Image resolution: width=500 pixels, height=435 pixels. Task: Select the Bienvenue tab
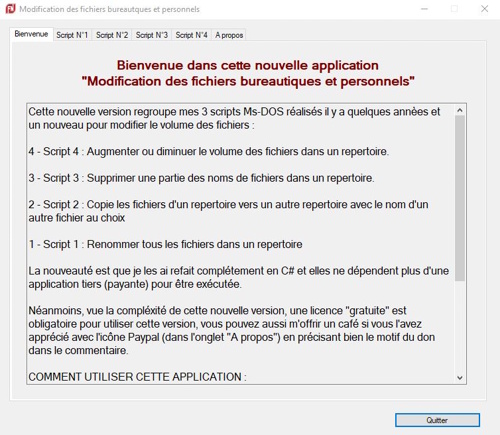(x=31, y=34)
